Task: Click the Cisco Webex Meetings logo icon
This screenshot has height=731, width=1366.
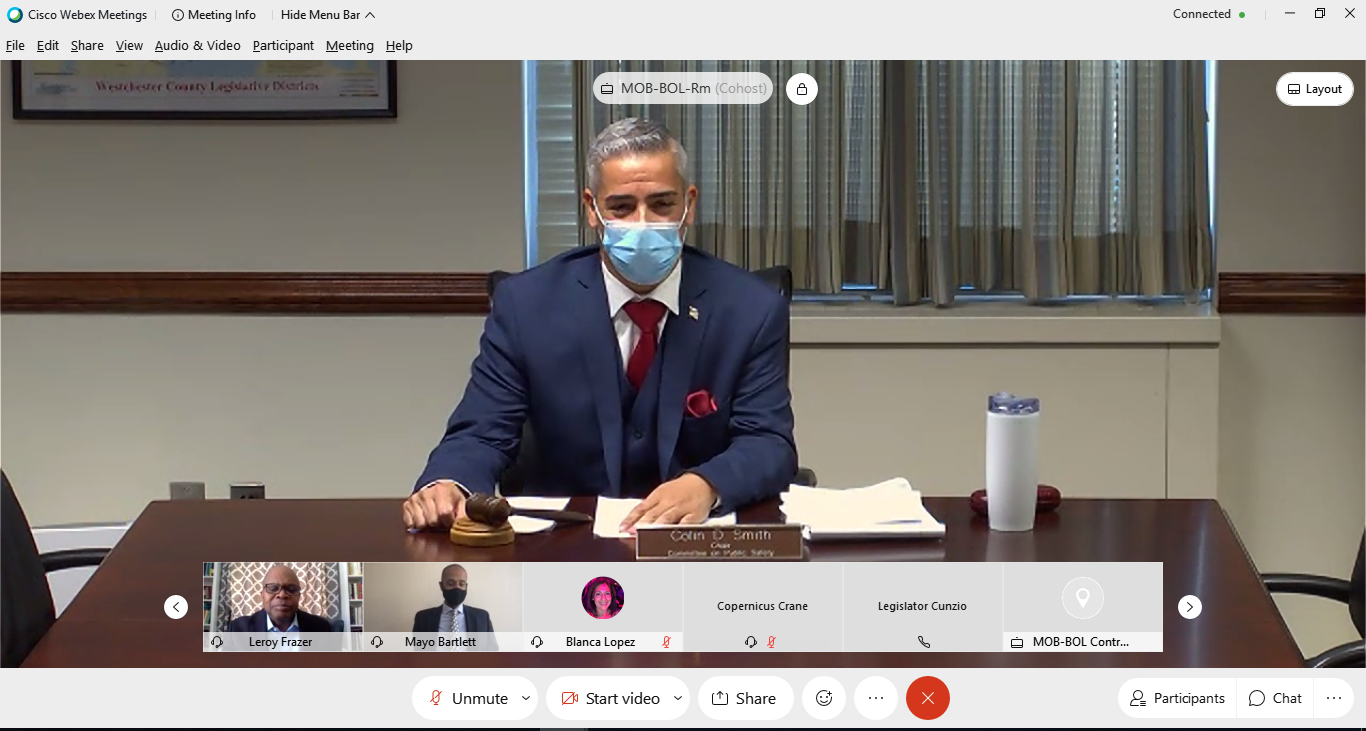Action: (x=15, y=15)
